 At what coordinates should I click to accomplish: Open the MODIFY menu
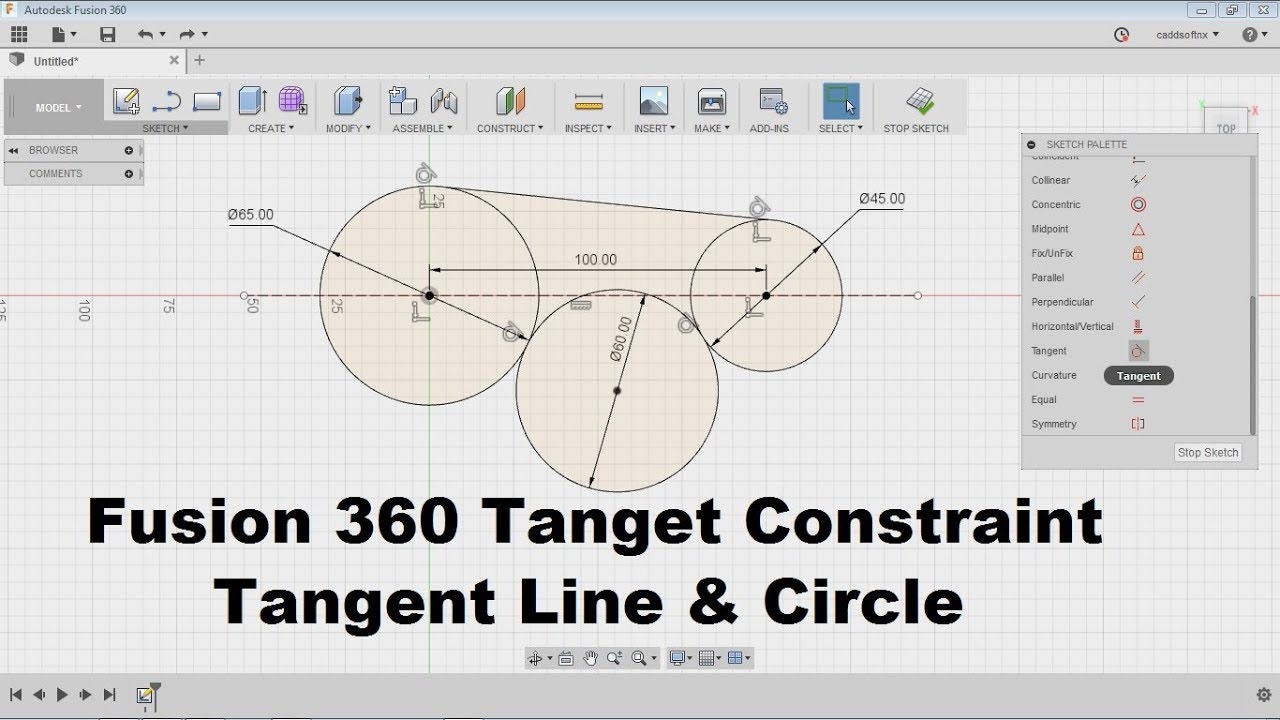click(348, 129)
